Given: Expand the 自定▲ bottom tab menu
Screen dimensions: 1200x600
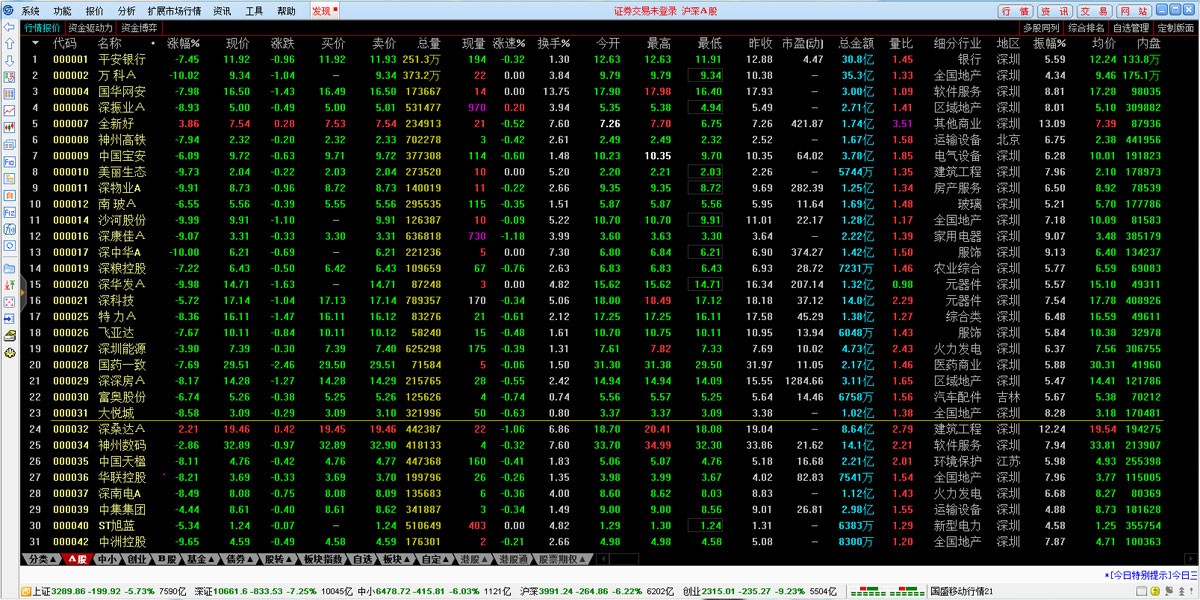Looking at the screenshot, I should pos(435,559).
